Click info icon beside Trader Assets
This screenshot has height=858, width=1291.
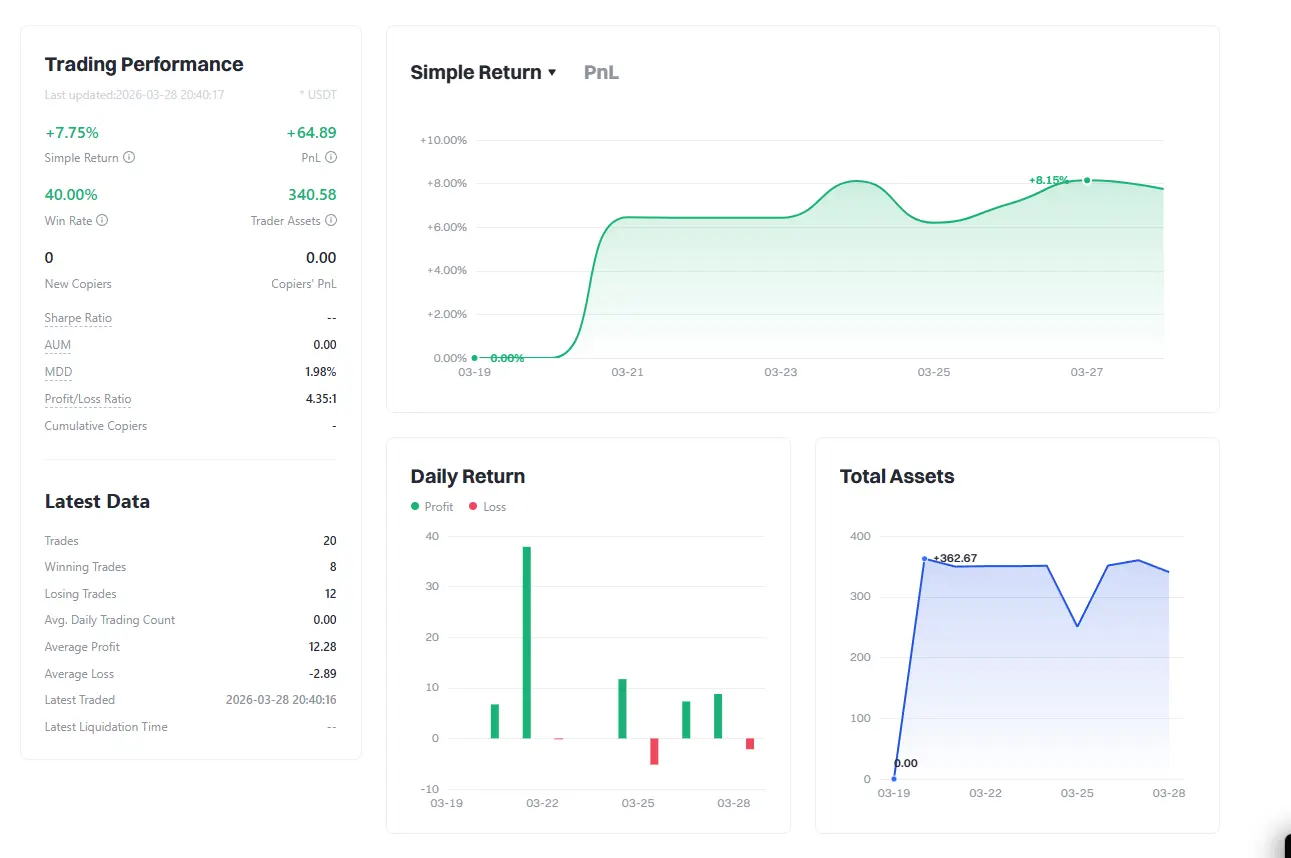(x=331, y=221)
